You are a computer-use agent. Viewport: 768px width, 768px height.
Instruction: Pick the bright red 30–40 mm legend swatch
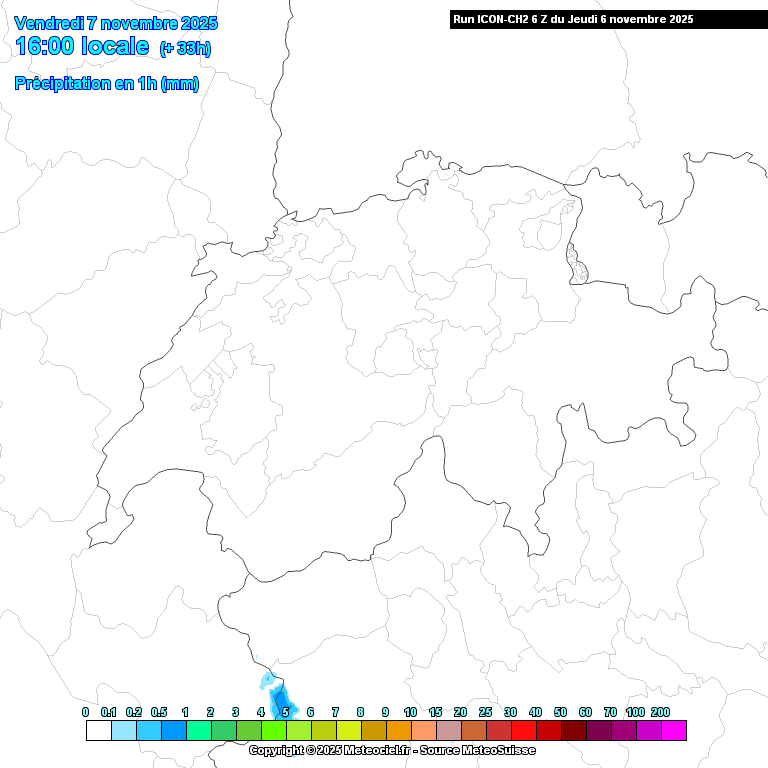pyautogui.click(x=523, y=731)
